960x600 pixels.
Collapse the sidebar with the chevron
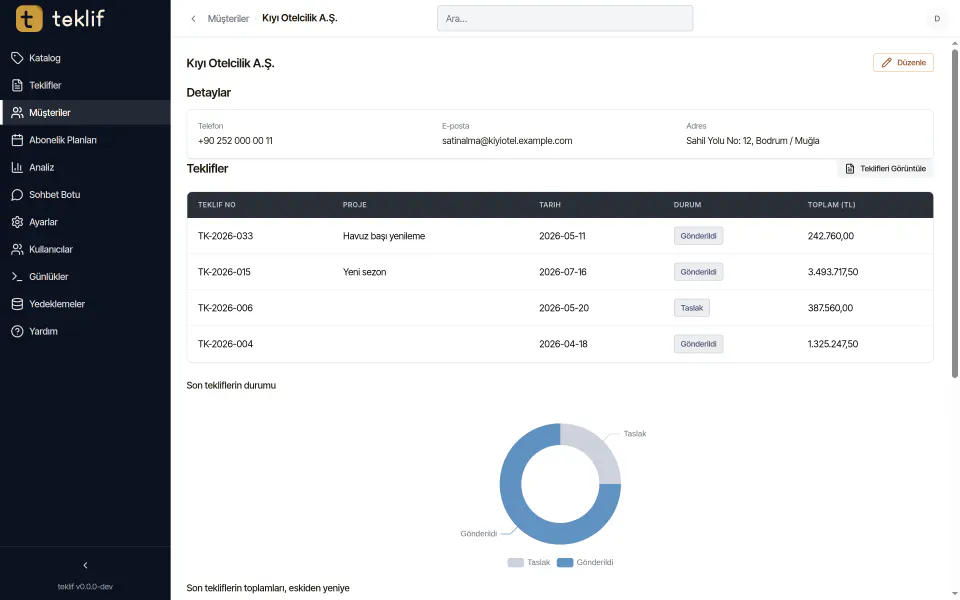pos(85,565)
